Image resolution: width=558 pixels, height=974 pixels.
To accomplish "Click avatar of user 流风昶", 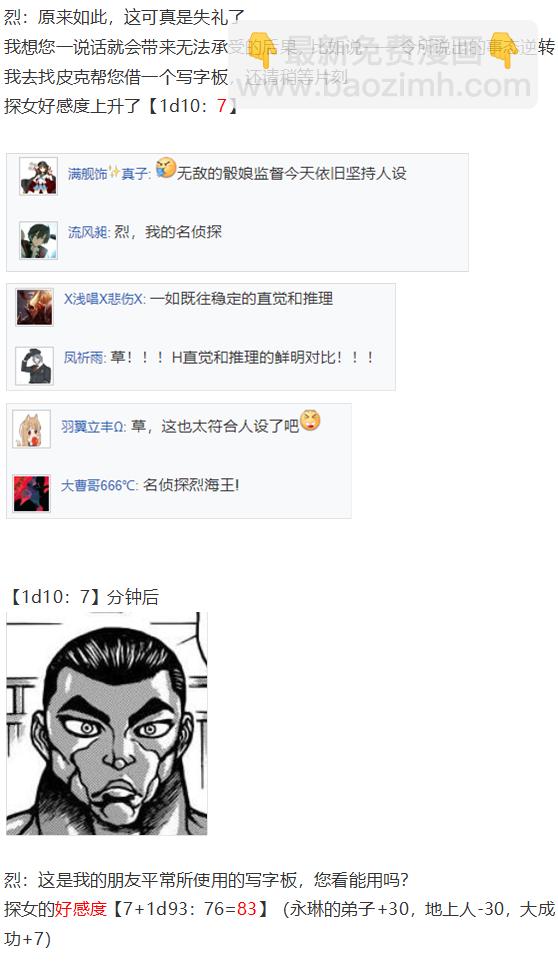I will [x=38, y=240].
